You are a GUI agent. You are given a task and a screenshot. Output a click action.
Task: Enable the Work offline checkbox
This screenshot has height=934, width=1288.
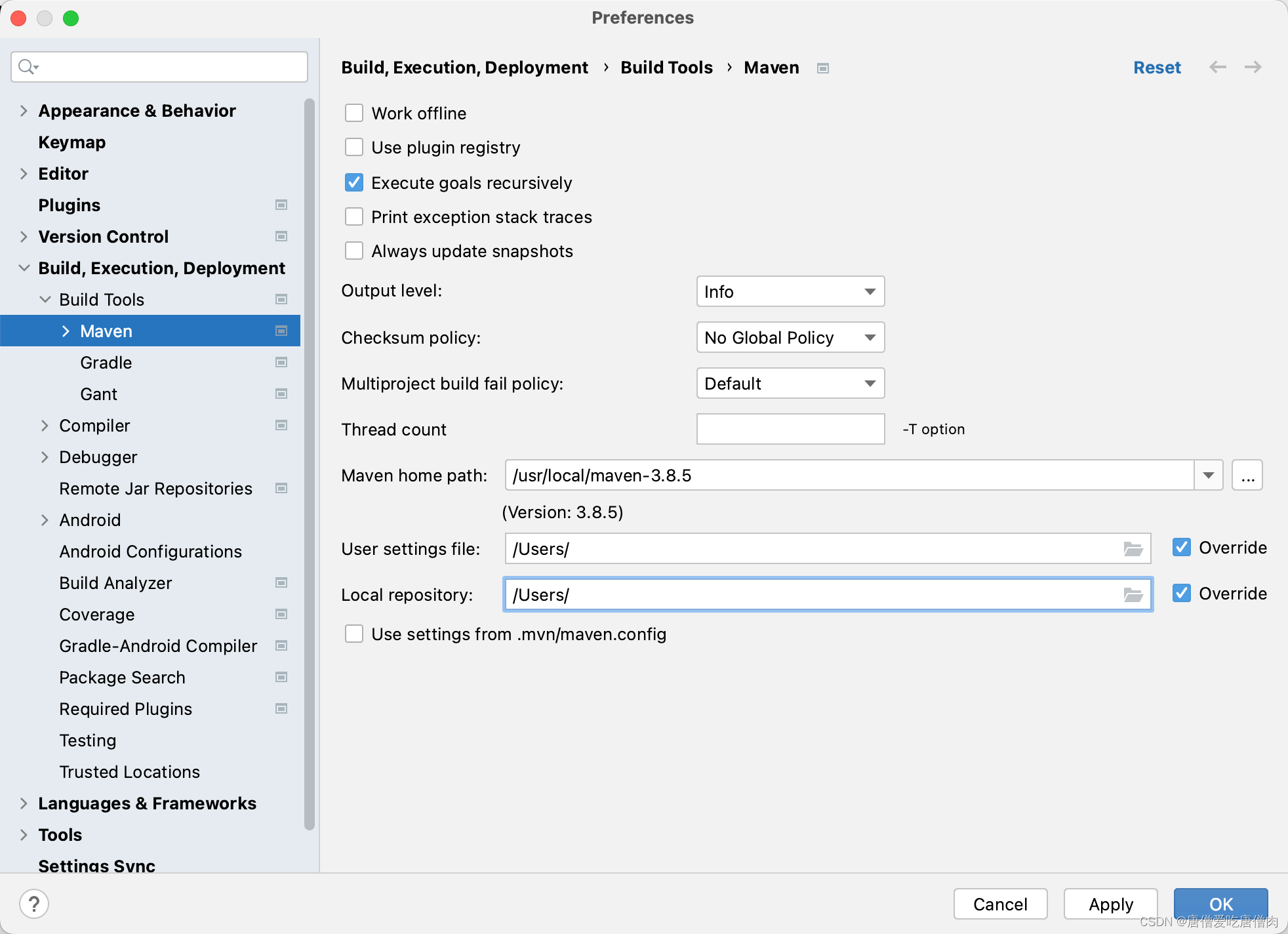point(353,112)
